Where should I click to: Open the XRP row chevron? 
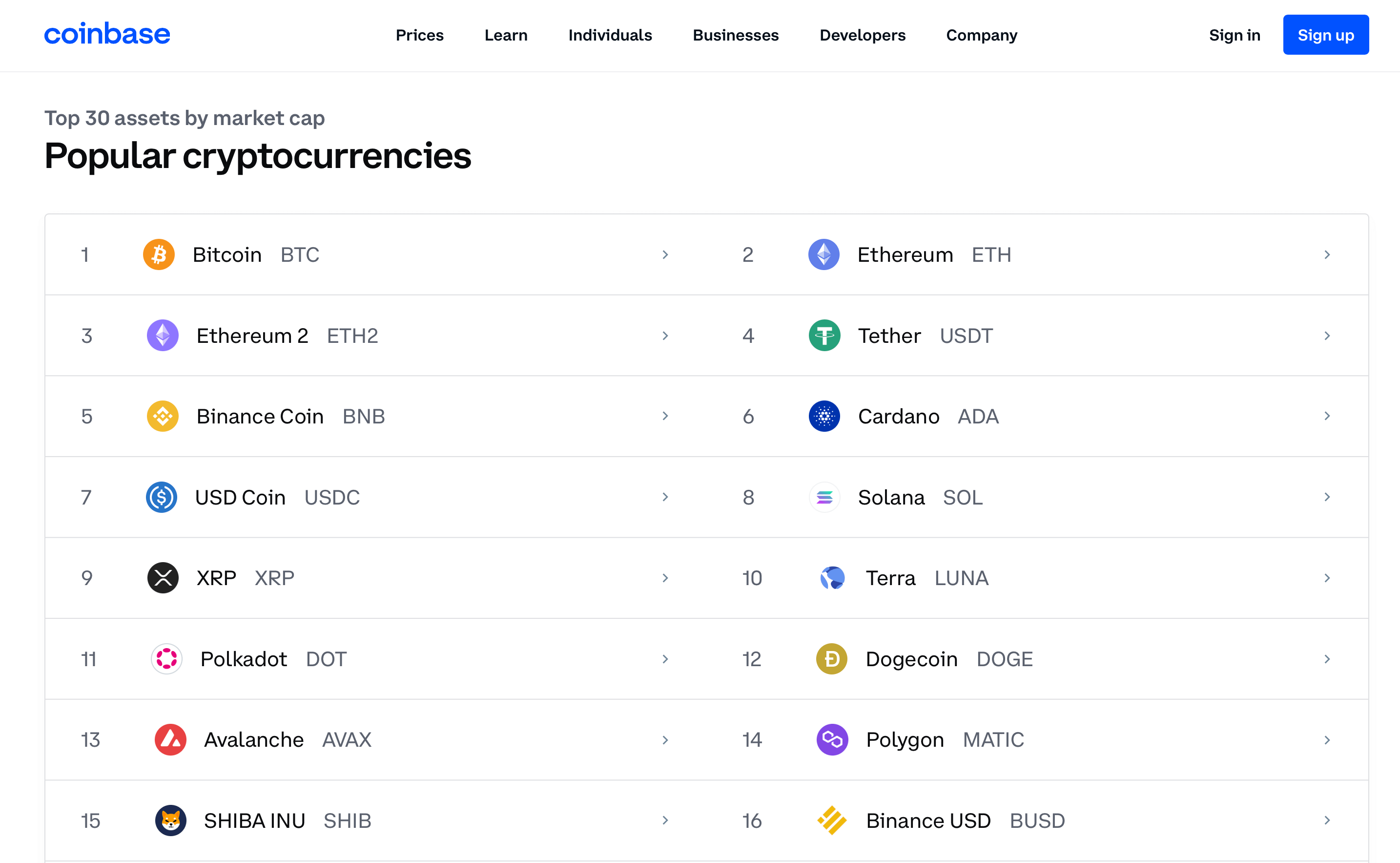[665, 578]
